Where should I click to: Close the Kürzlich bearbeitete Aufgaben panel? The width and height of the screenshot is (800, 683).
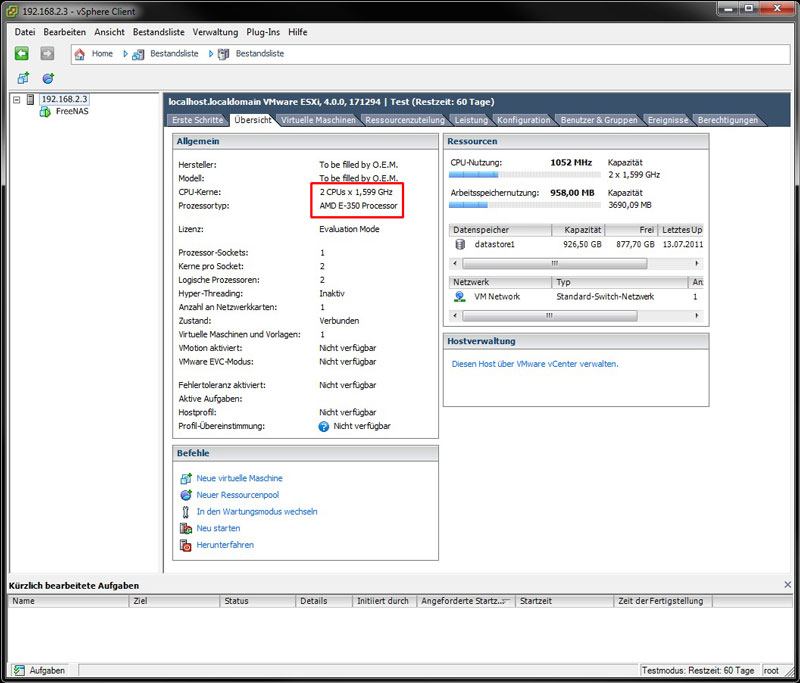[x=787, y=585]
